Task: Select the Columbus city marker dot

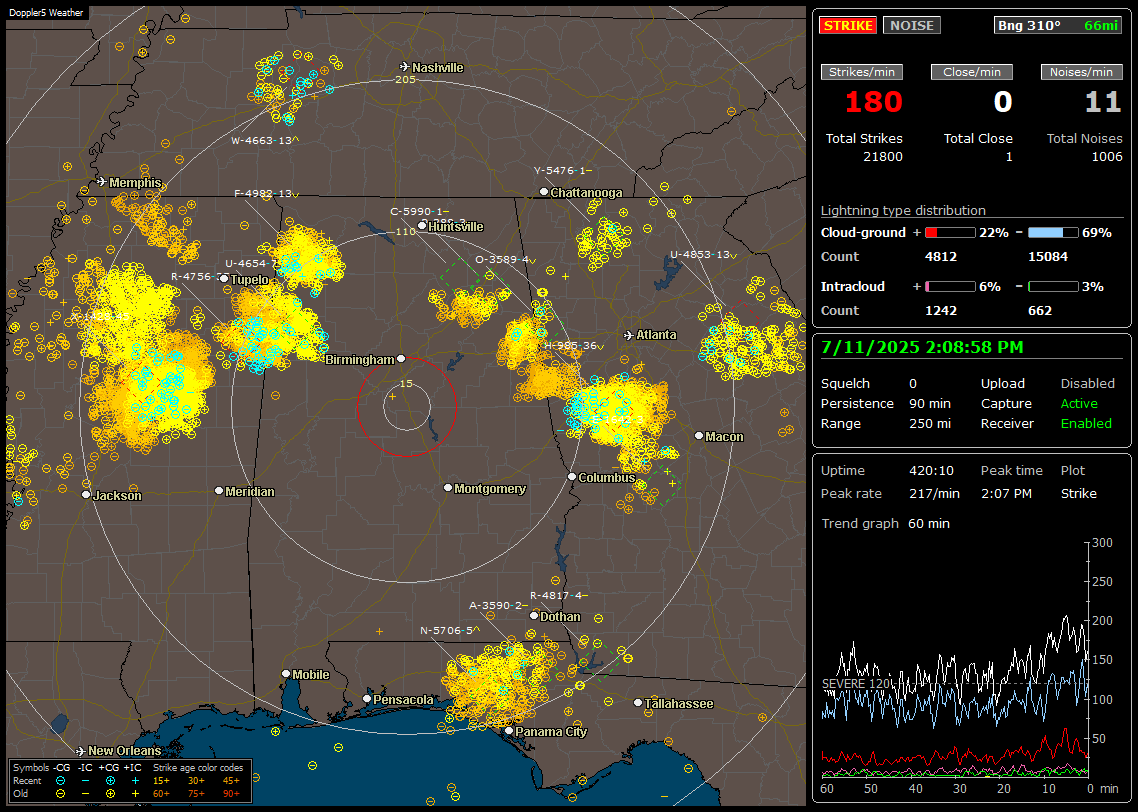Action: click(572, 477)
